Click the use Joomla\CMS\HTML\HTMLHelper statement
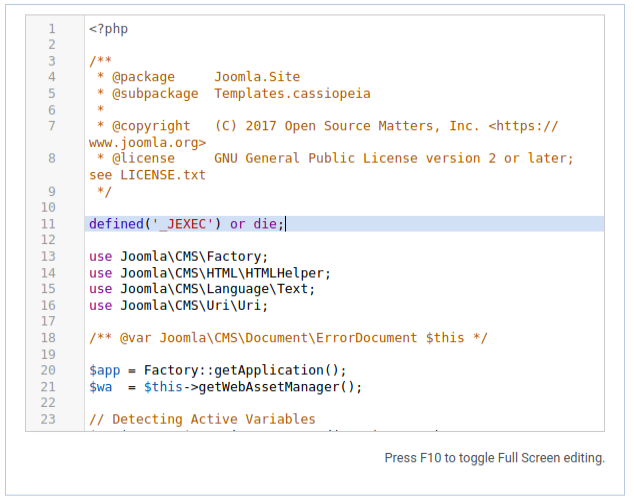634x503 pixels. click(209, 273)
